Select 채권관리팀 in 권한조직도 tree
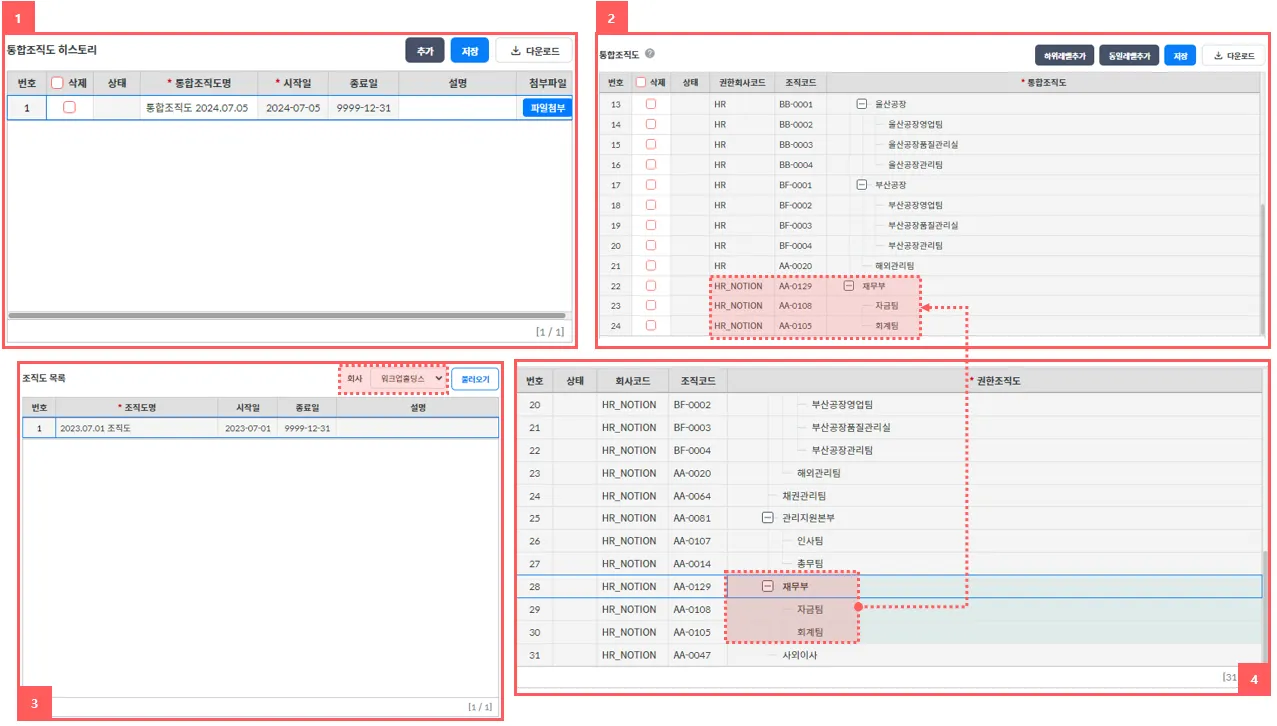The height and width of the screenshot is (726, 1277). click(804, 496)
